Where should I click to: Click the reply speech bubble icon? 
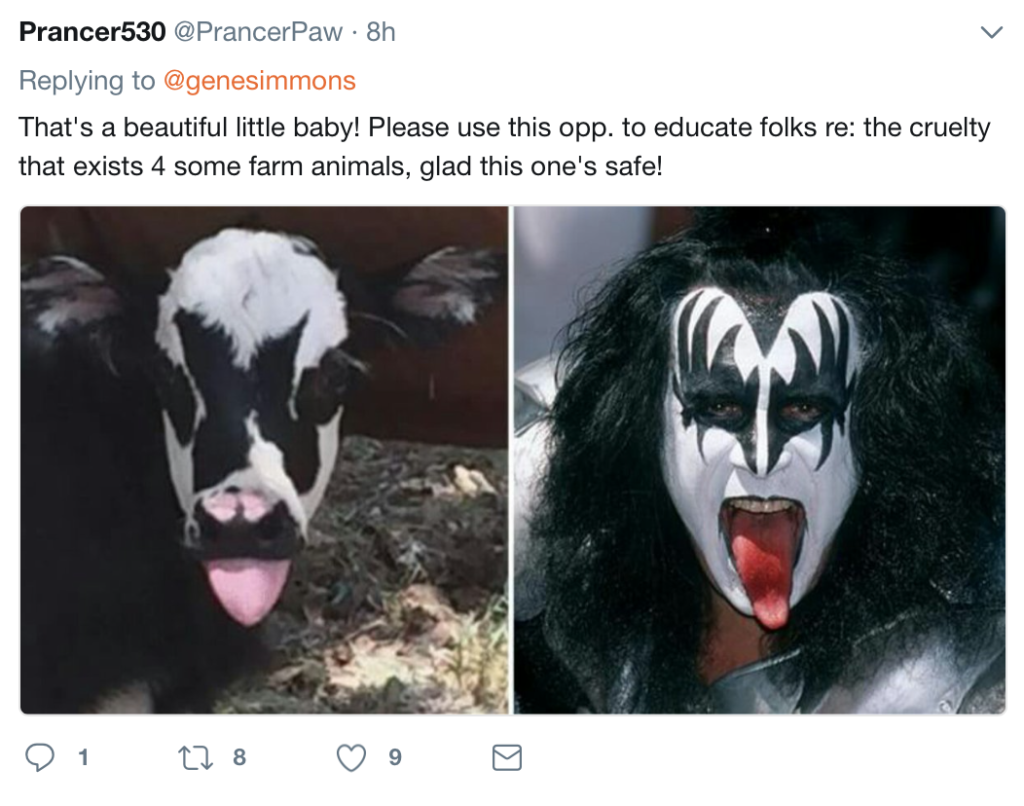pos(40,758)
